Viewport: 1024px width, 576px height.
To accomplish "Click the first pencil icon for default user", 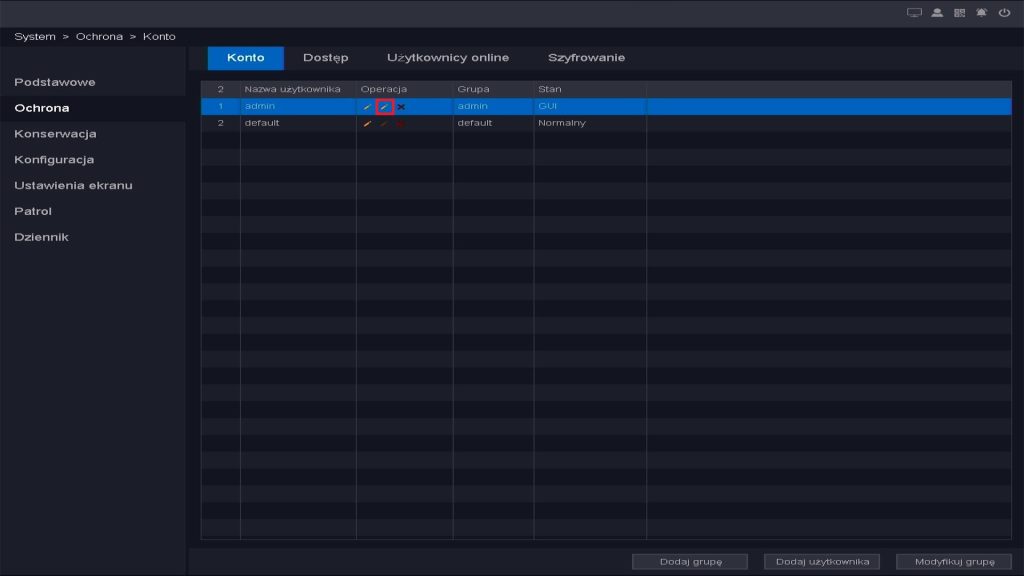I will pos(367,123).
